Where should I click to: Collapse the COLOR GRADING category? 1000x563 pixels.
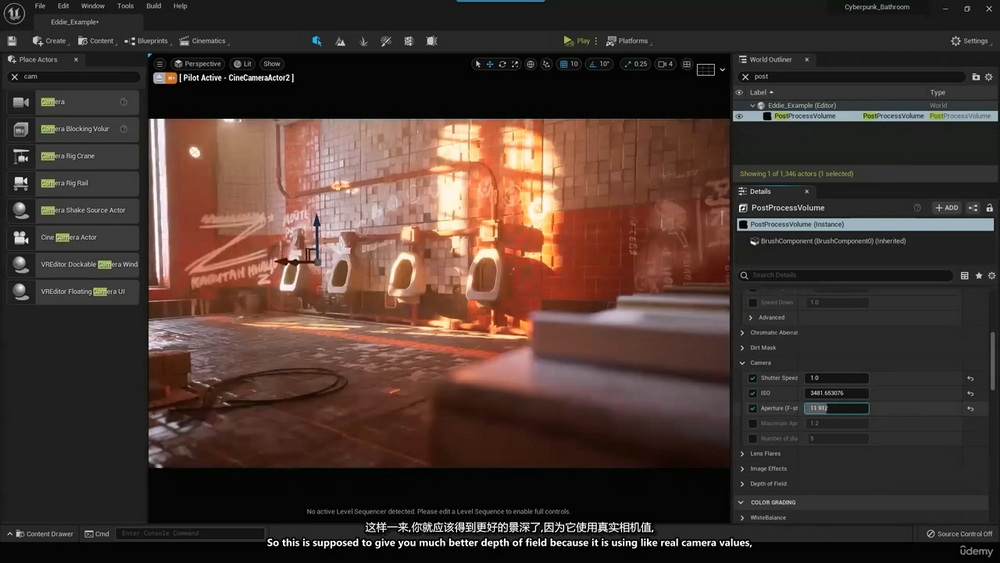pos(741,502)
